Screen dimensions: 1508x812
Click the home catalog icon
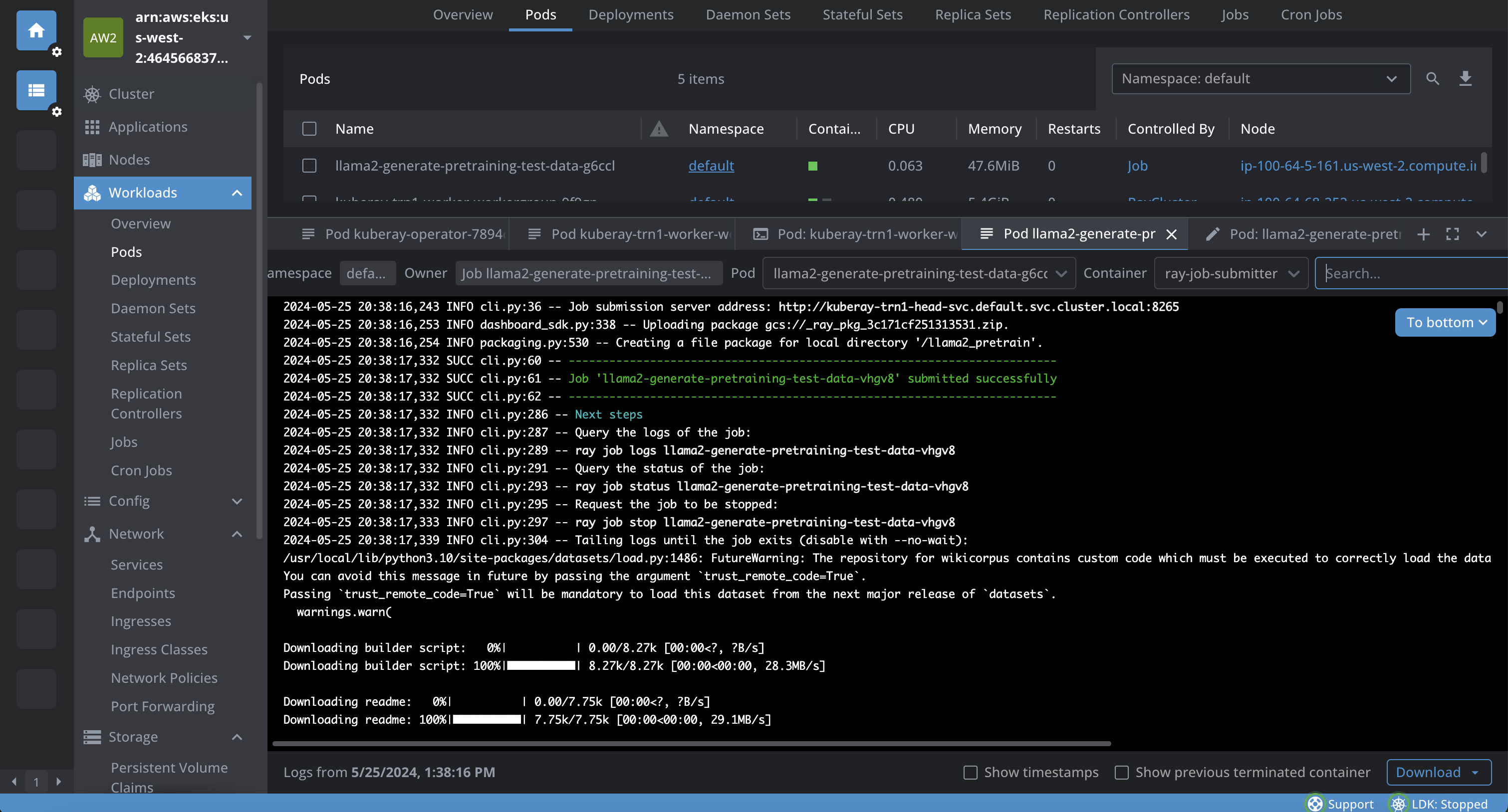pyautogui.click(x=36, y=30)
